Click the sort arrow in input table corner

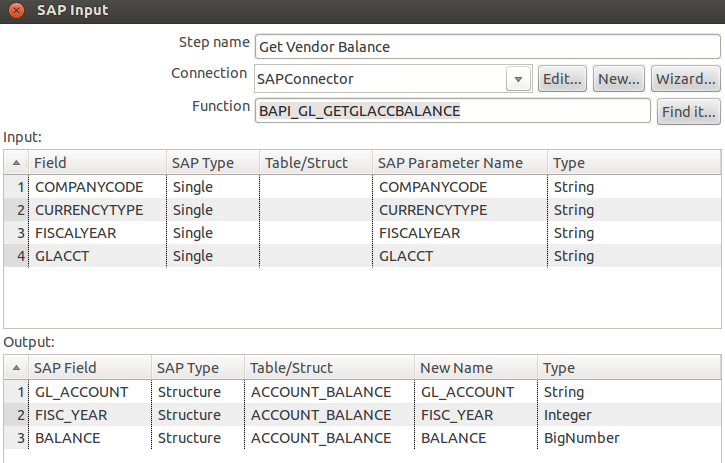tap(15, 163)
